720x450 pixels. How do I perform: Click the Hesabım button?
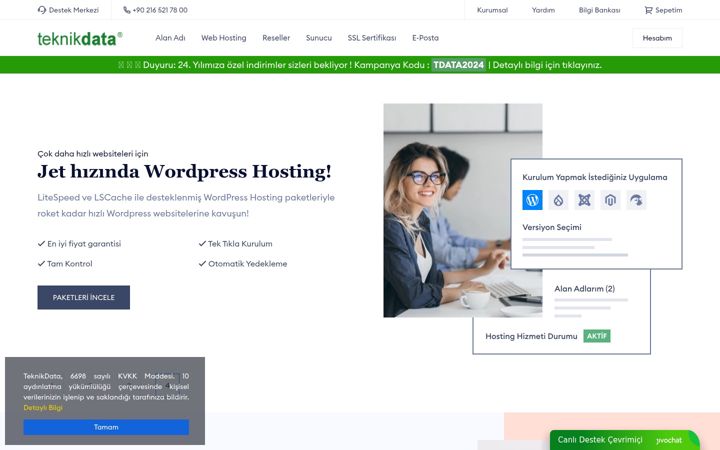tap(657, 38)
